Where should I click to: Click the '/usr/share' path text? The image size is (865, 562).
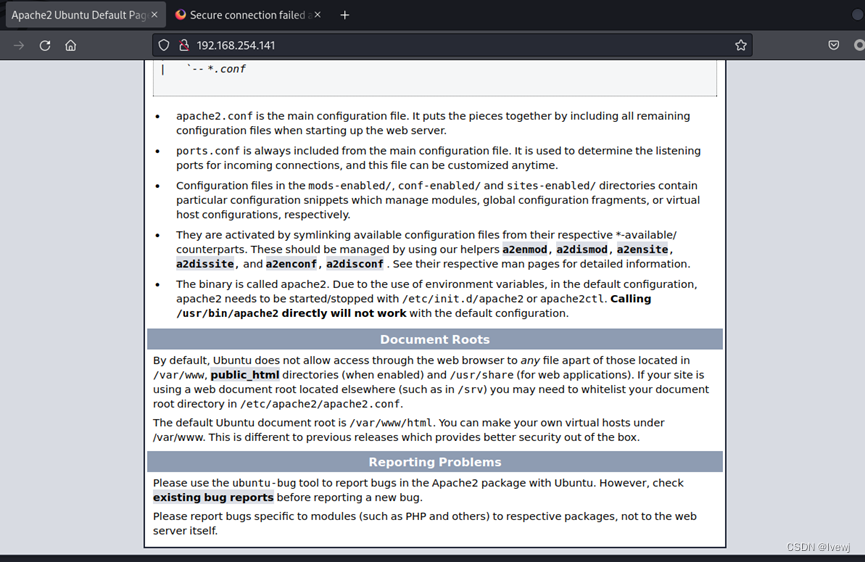(482, 374)
